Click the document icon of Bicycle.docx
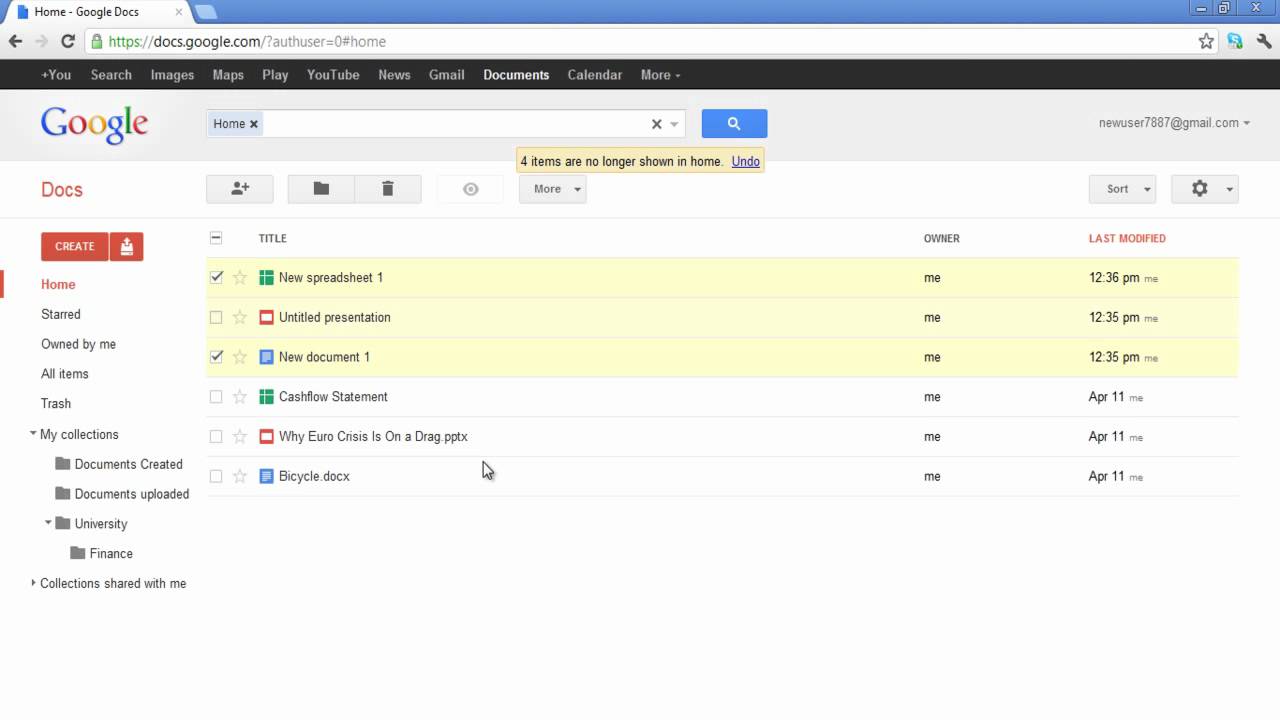Screen dimensions: 1280x720 pos(266,476)
